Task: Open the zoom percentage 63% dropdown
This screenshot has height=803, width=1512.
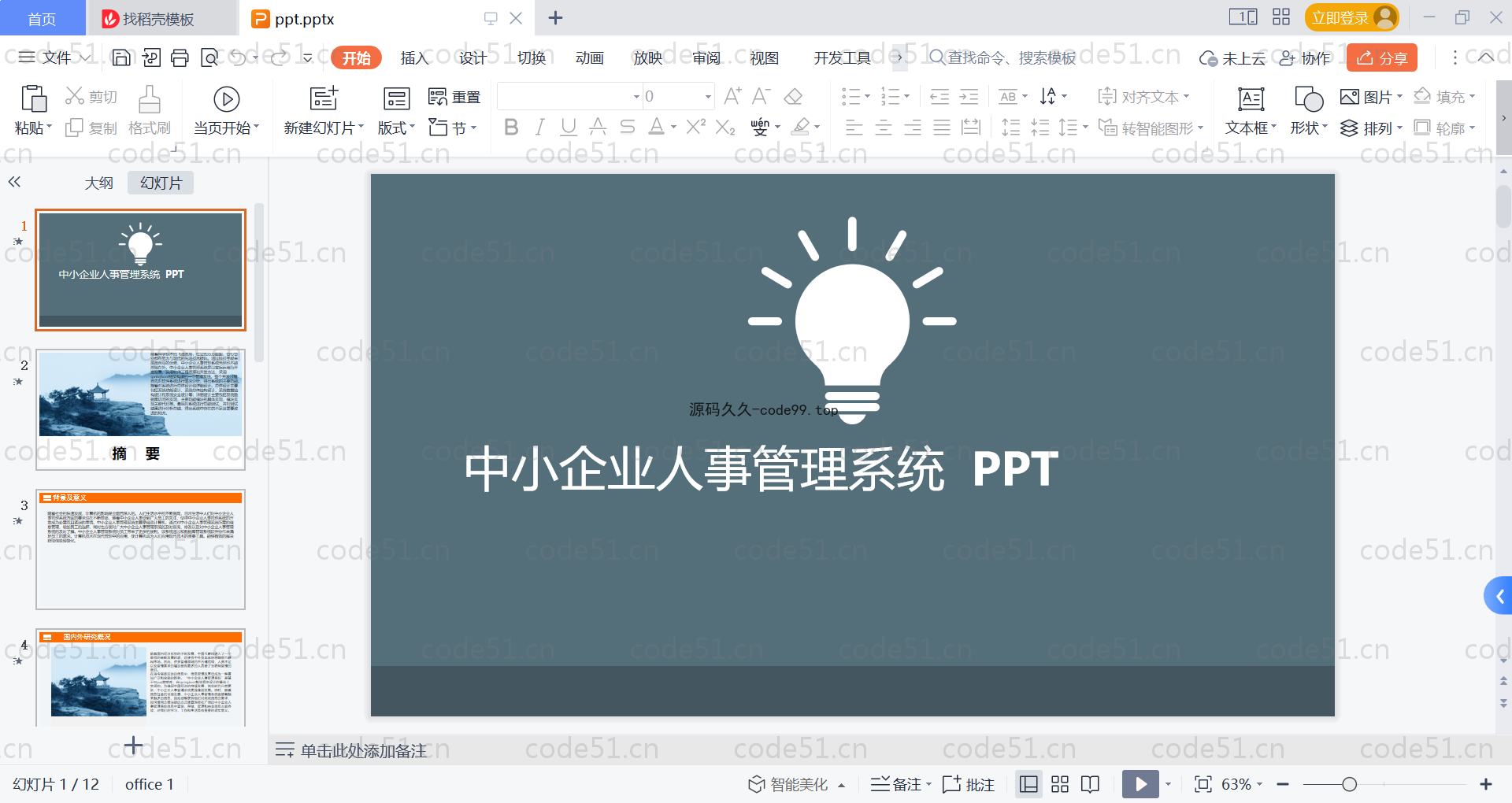Action: tap(1259, 784)
